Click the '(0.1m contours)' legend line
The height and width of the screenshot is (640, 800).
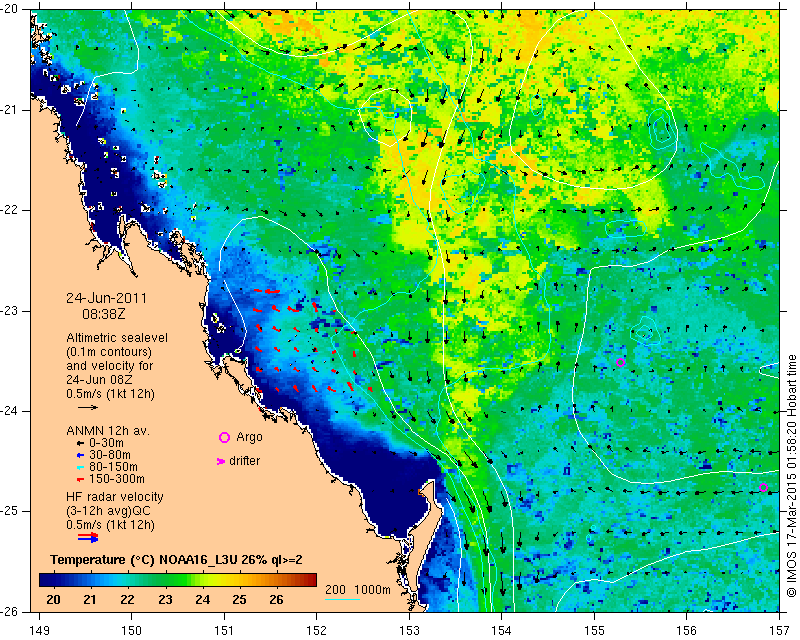tap(109, 352)
